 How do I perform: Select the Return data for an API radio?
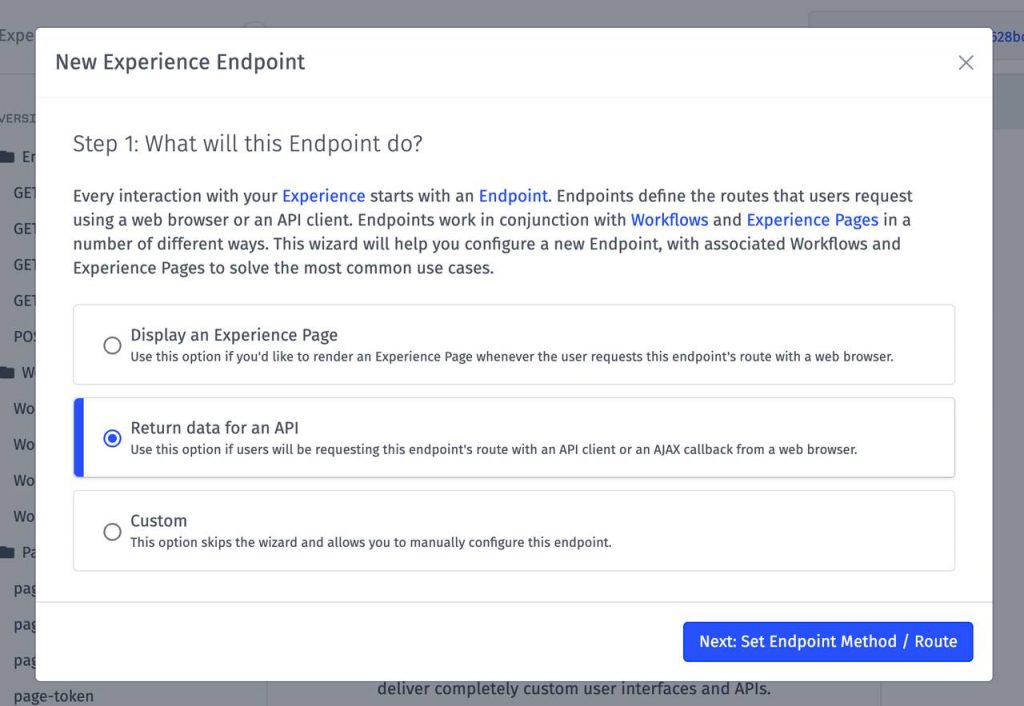click(113, 438)
